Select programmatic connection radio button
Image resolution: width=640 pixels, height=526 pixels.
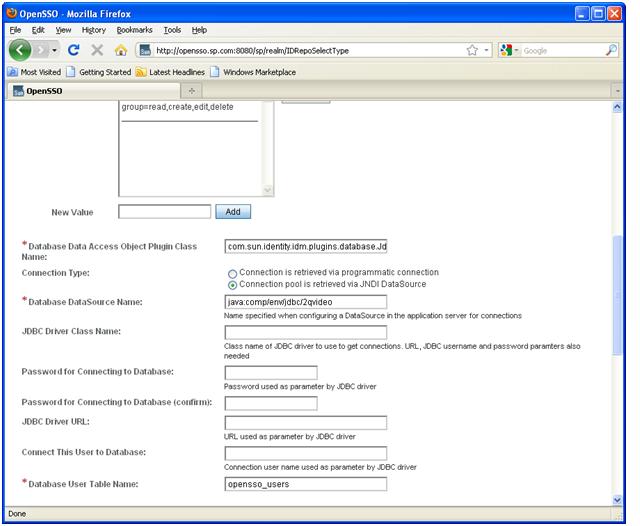pos(232,273)
